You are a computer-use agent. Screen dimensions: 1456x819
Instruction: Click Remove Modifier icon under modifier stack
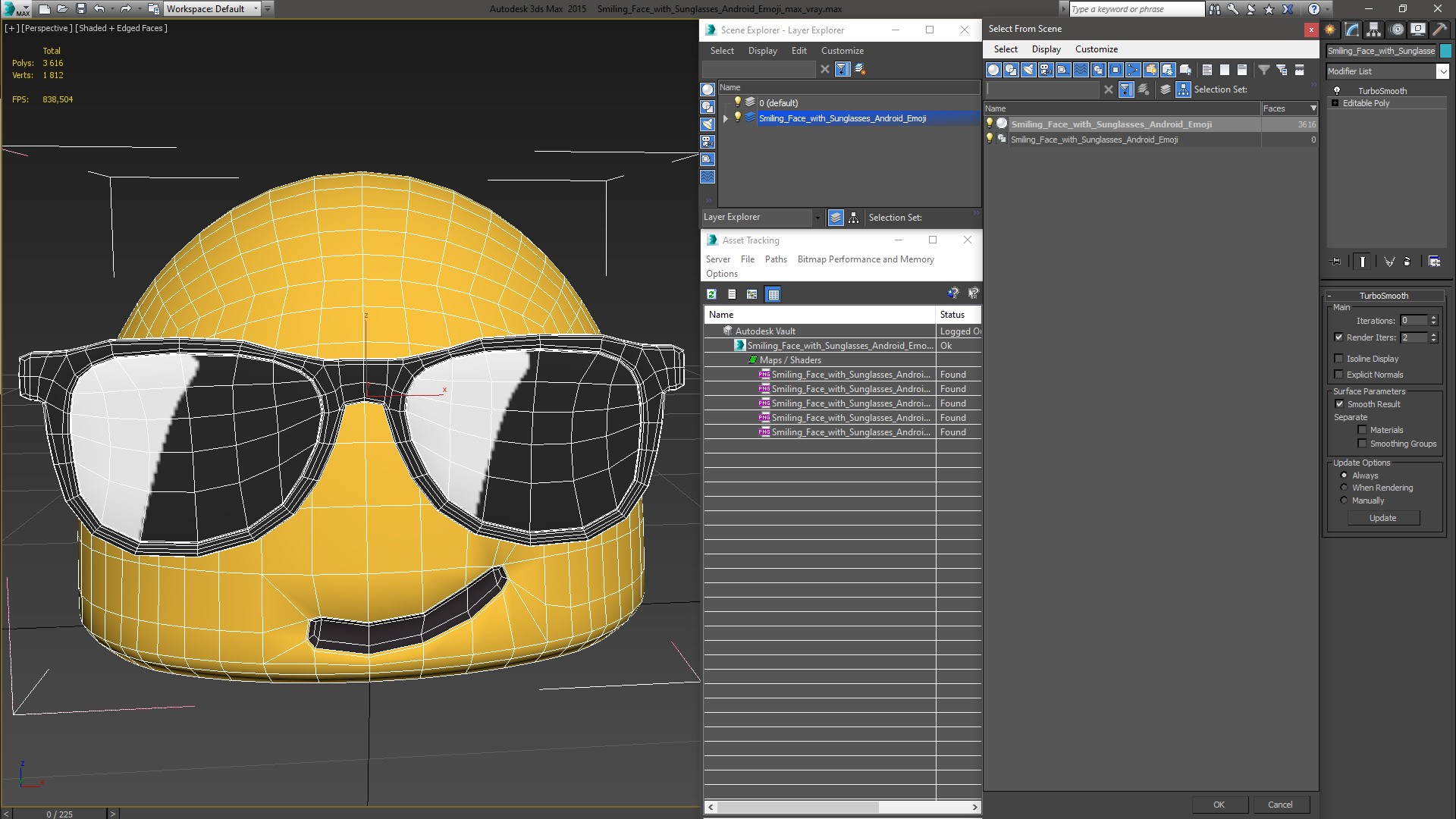click(1407, 262)
